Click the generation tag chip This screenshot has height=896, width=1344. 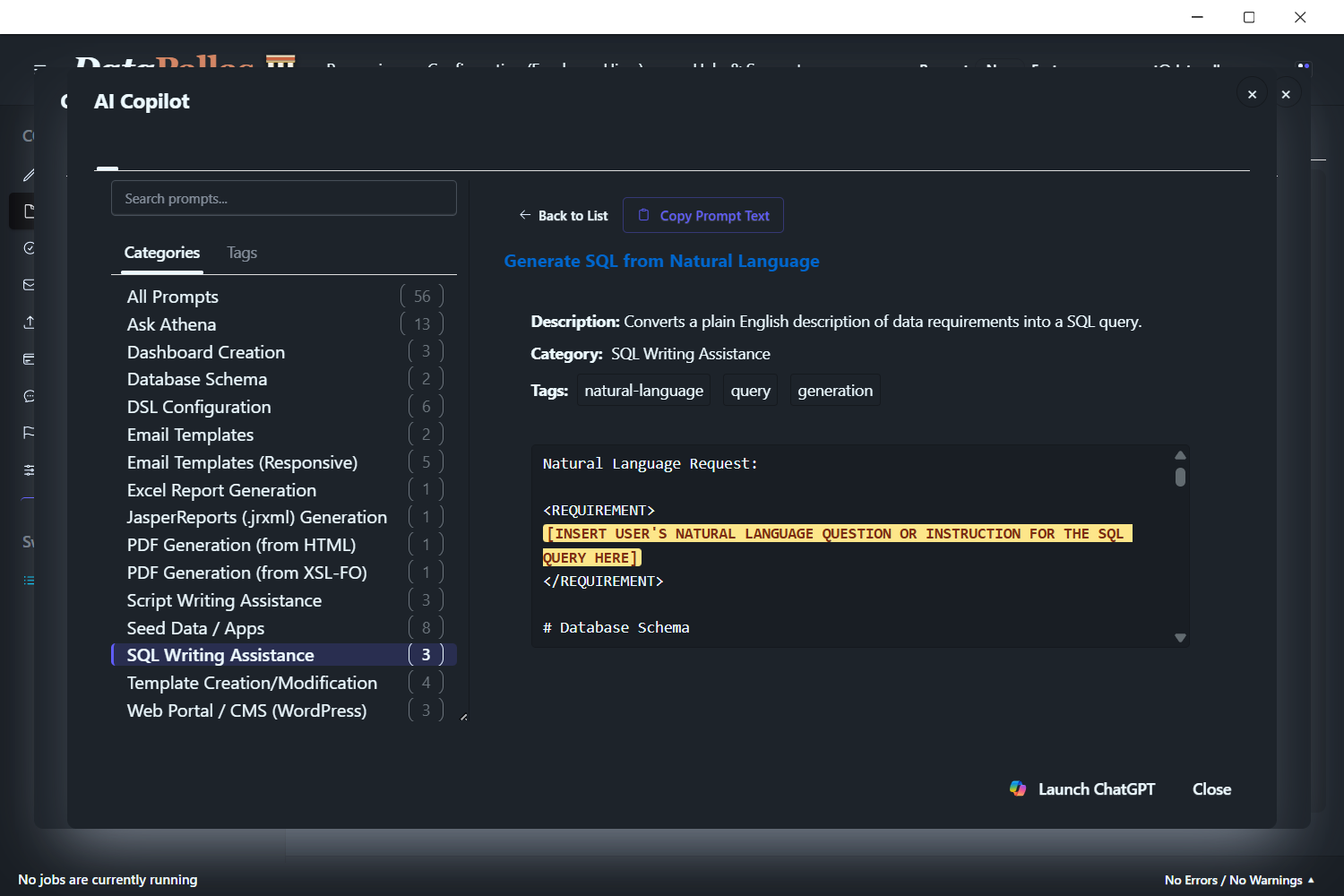click(835, 391)
